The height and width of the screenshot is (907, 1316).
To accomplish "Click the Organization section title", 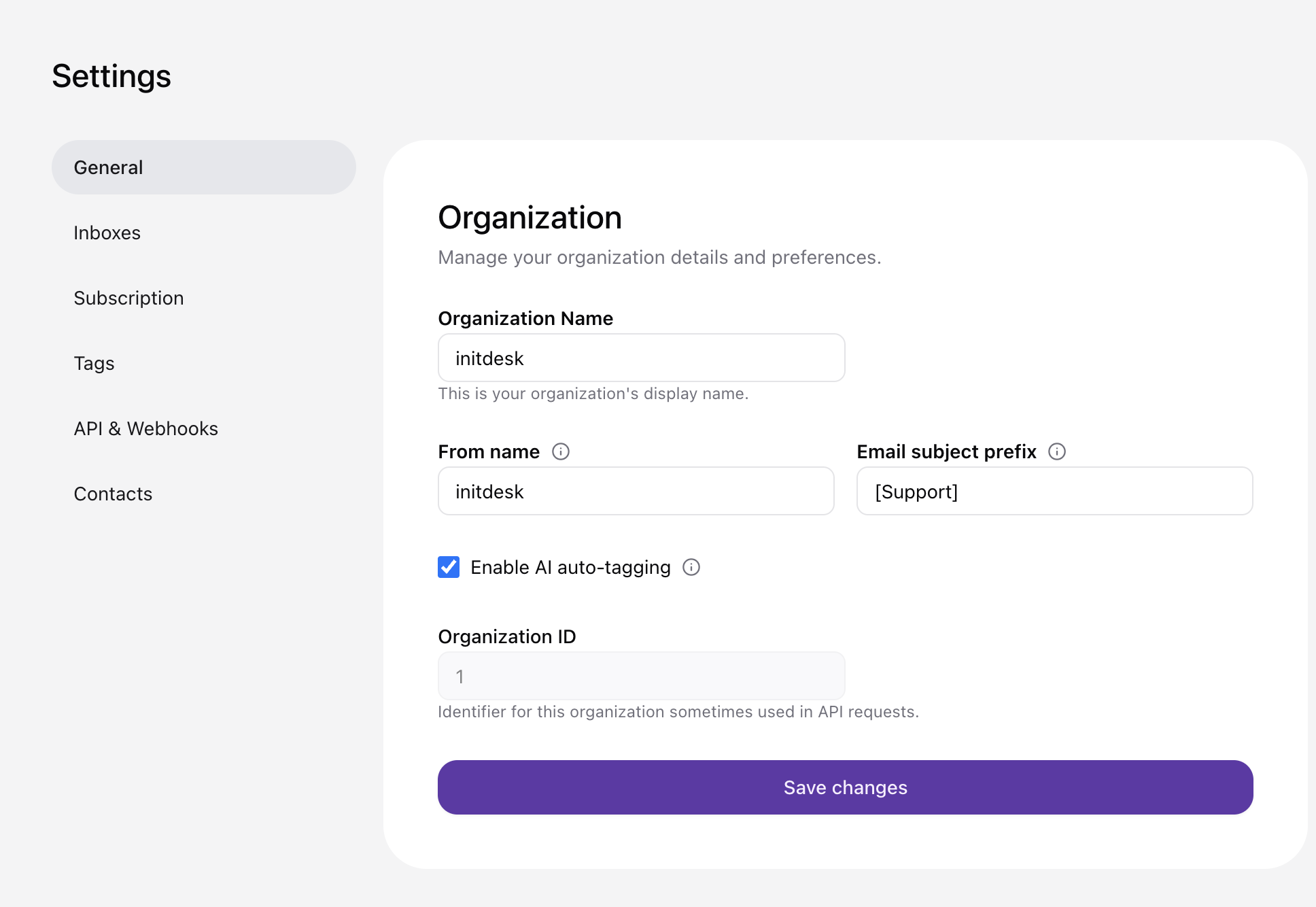I will click(x=530, y=218).
